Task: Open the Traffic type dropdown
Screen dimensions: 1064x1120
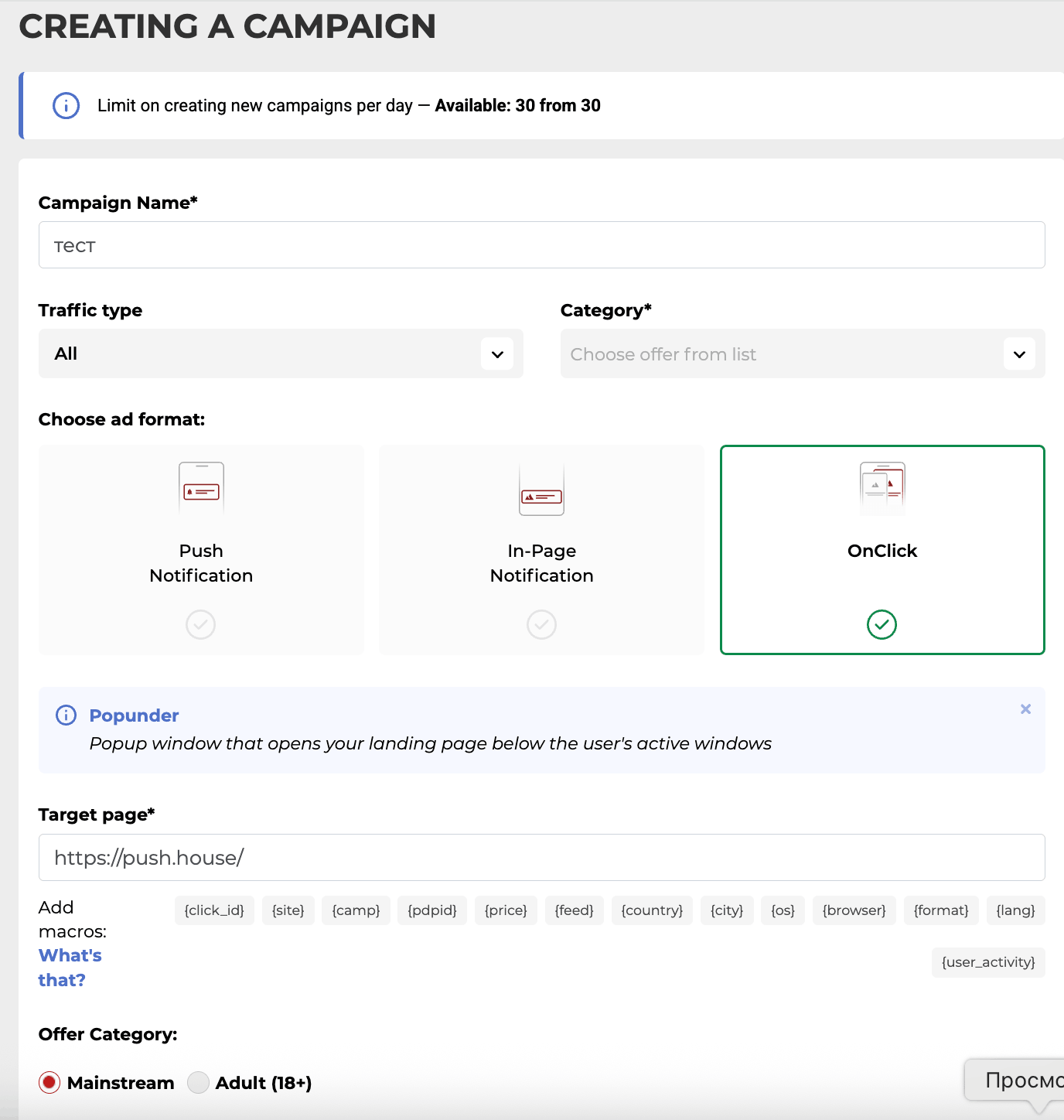Action: (x=281, y=354)
